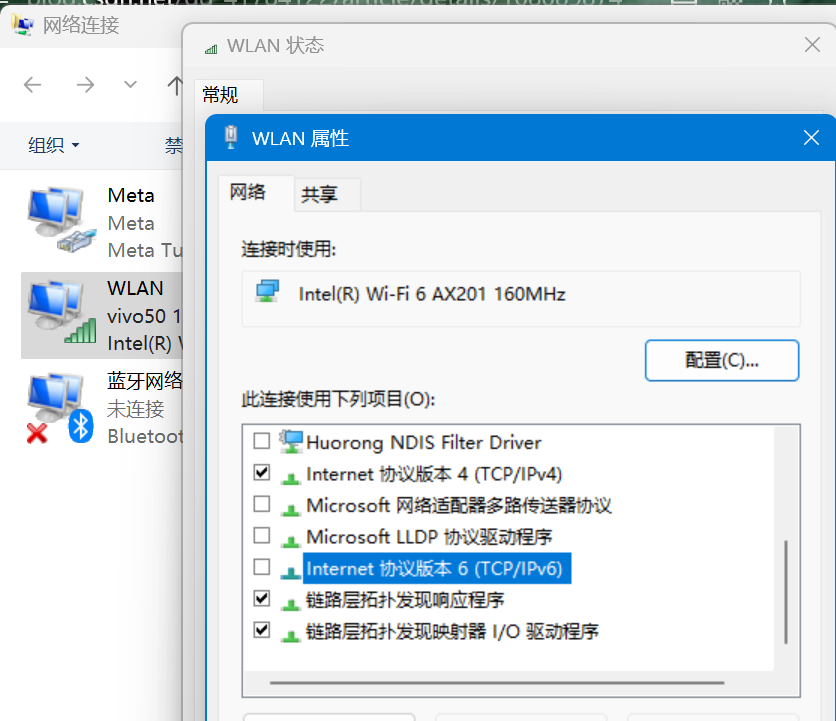Click the Intel Wi-Fi 6 AX201 adapter icon
Screen dimensions: 836x721
[x=267, y=293]
